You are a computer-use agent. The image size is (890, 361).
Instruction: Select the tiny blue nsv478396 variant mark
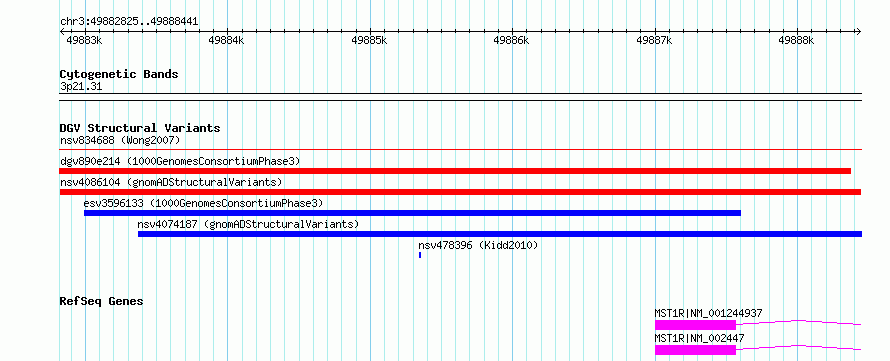click(420, 255)
